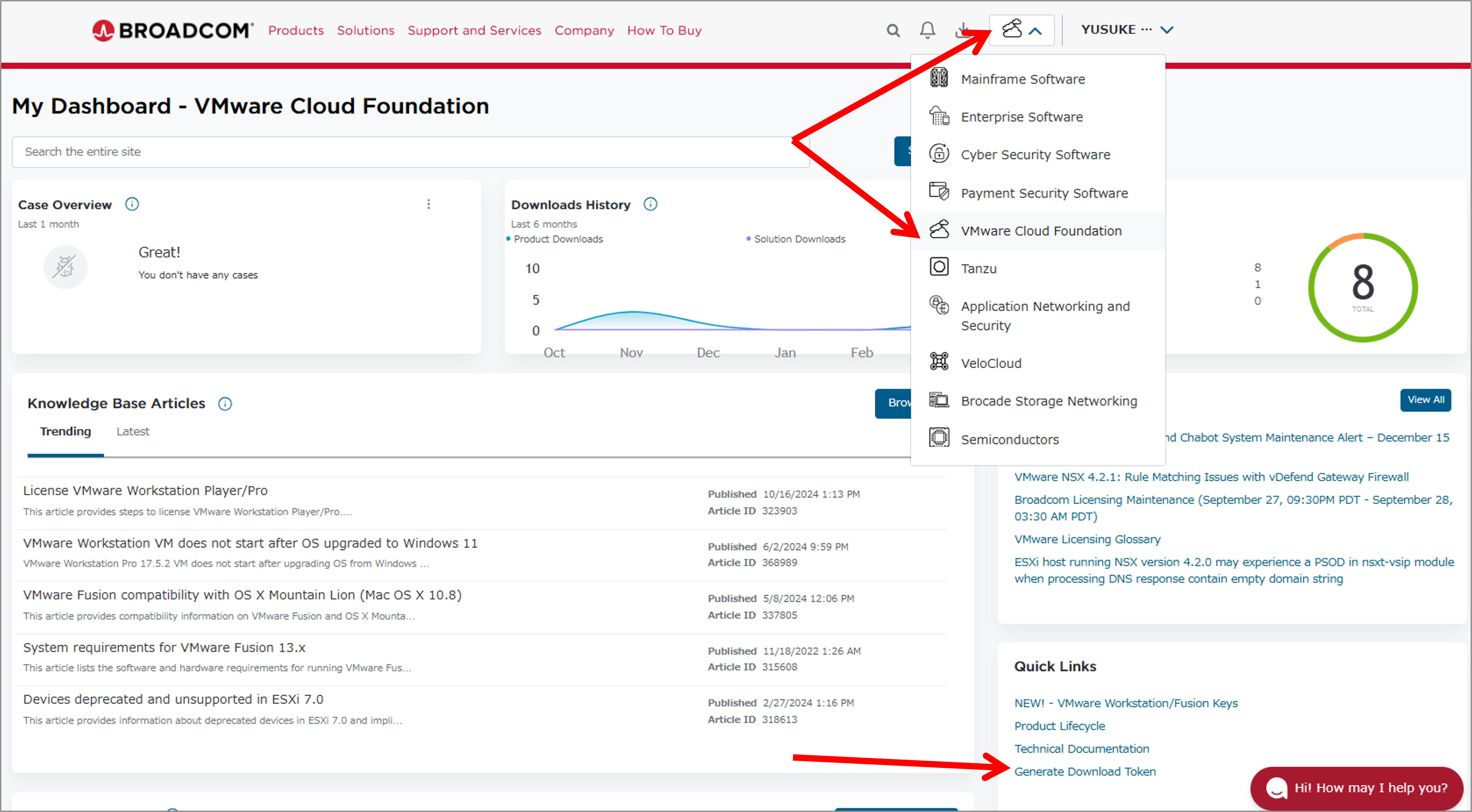Viewport: 1472px width, 812px height.
Task: Show Knowledge Base Articles info icon
Action: [225, 404]
